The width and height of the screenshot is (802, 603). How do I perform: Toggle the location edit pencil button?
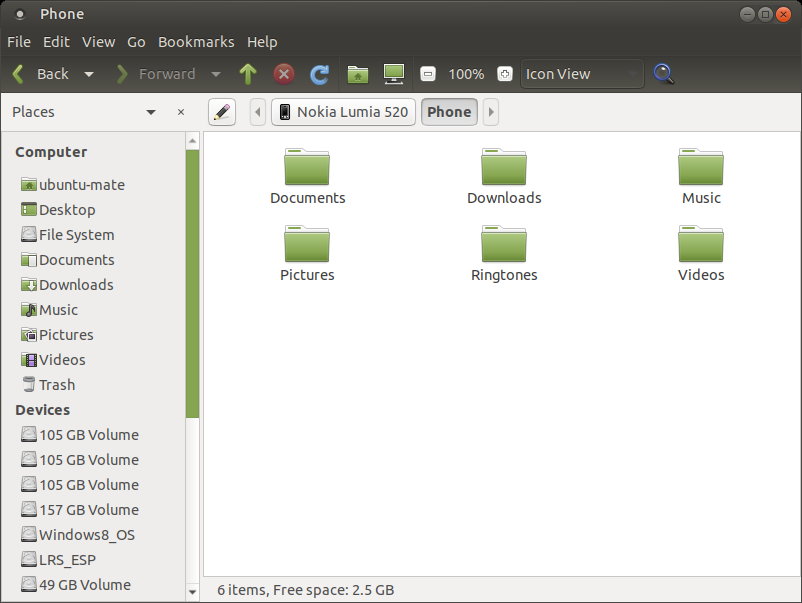(x=222, y=112)
